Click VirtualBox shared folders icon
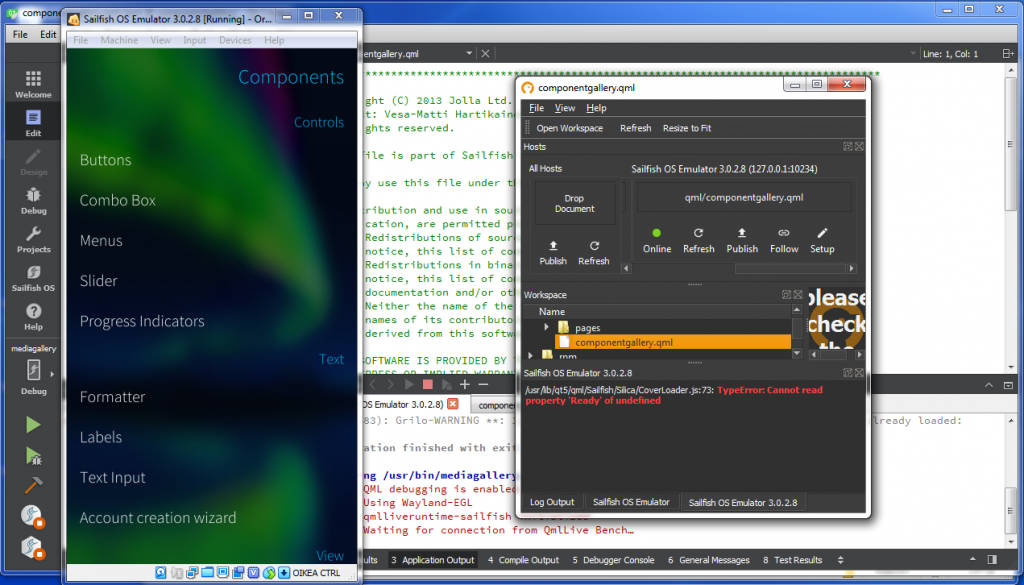Viewport: 1024px width, 585px height. (208, 573)
